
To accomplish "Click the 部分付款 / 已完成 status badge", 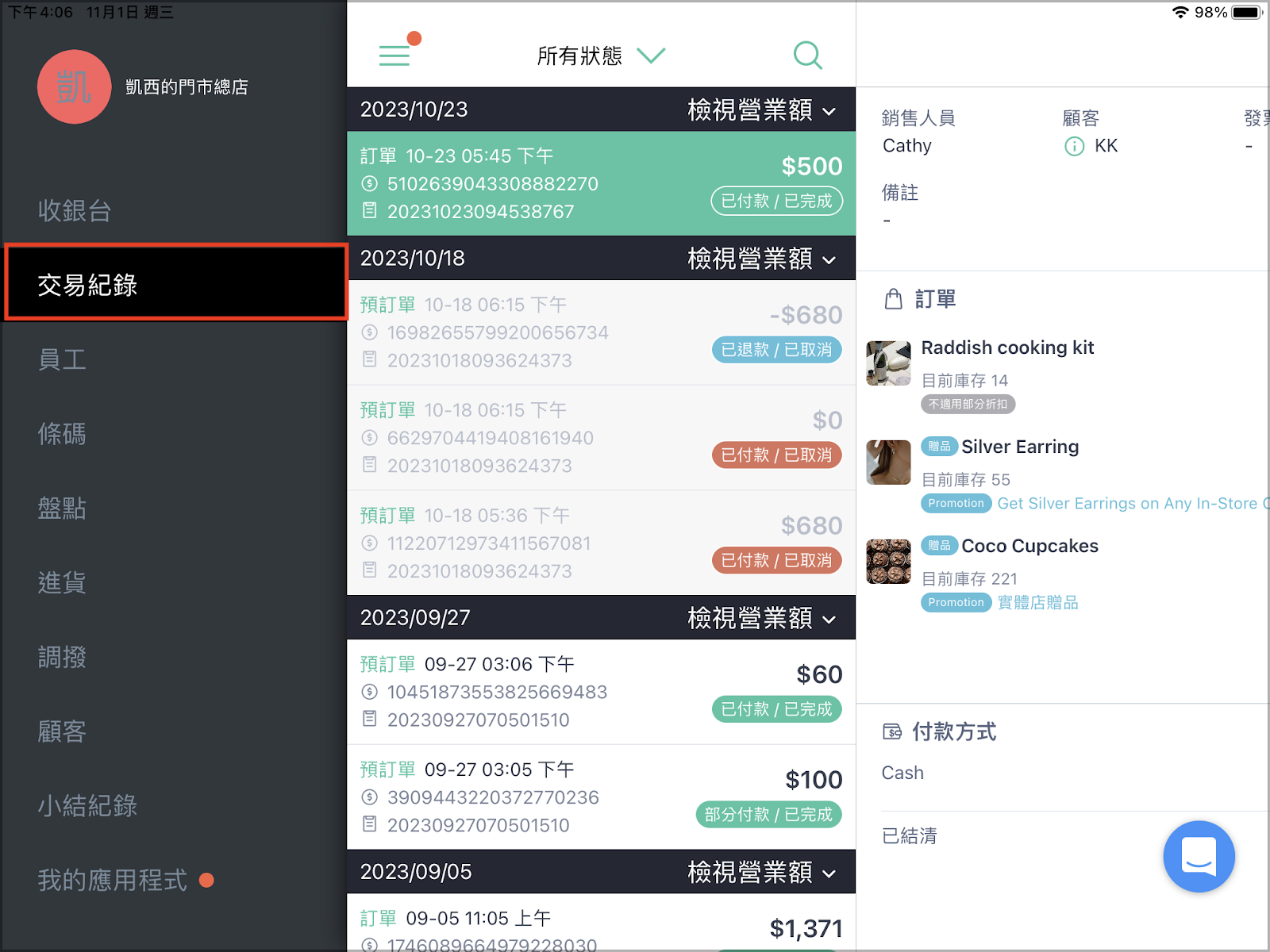I will point(768,815).
